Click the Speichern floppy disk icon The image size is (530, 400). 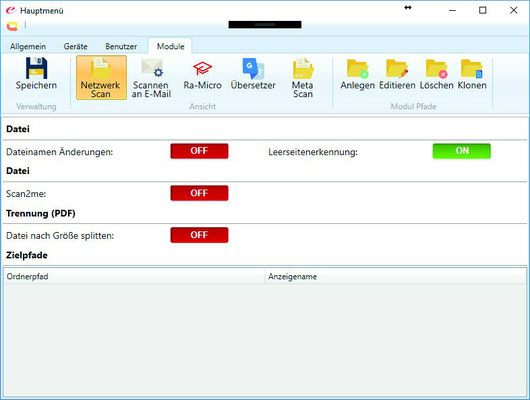[37, 68]
